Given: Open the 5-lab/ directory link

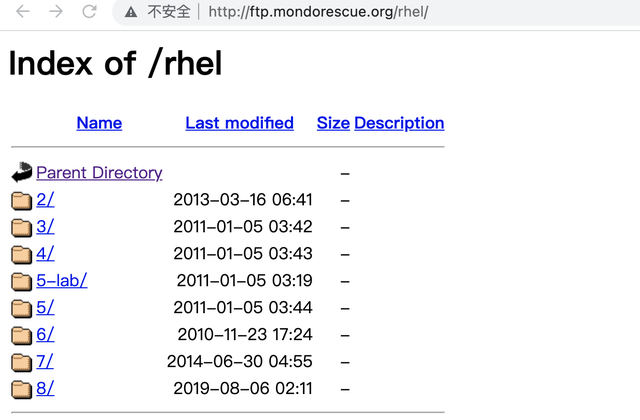Looking at the screenshot, I should 62,281.
